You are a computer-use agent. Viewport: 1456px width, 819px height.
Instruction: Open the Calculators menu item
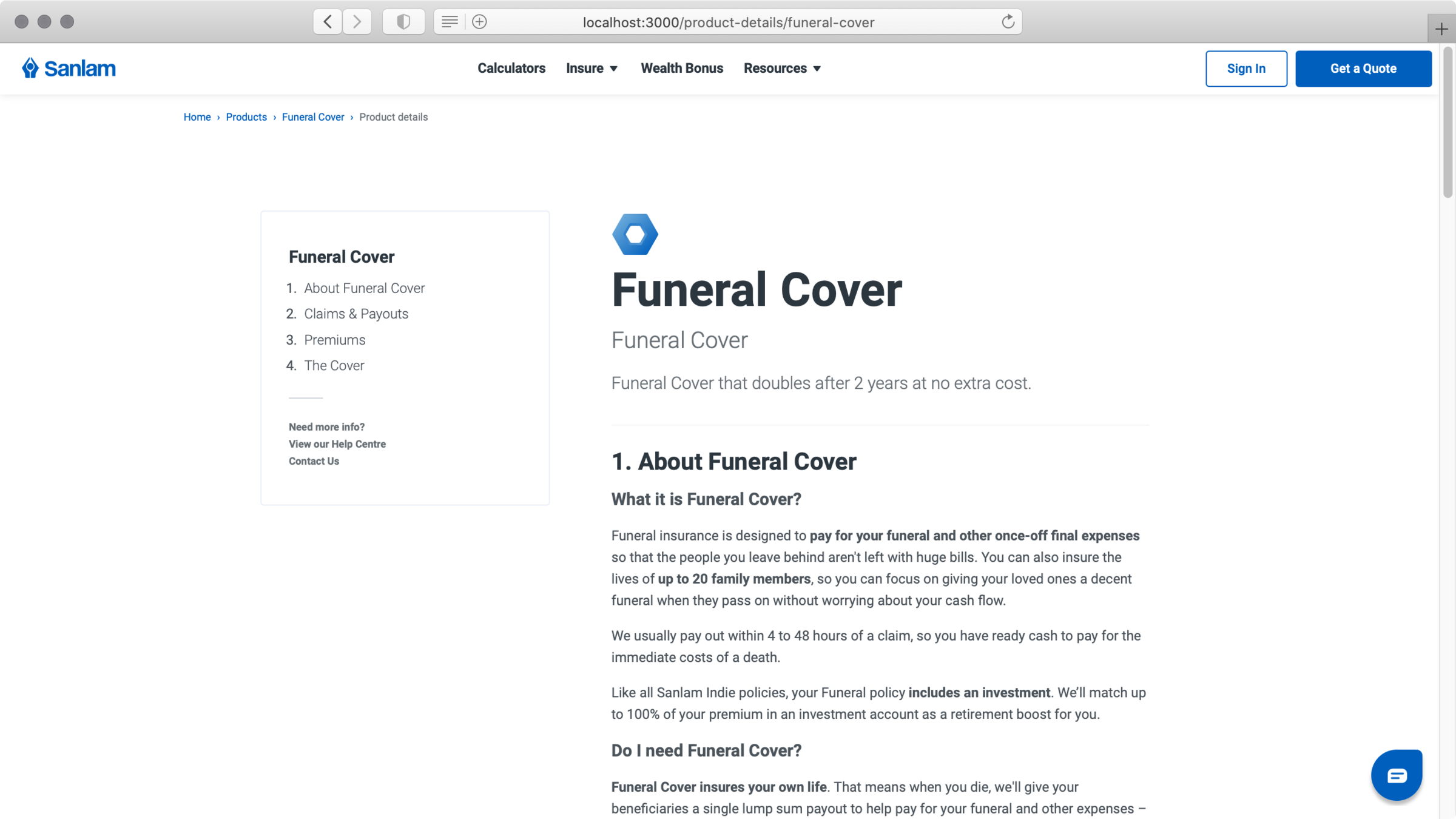[511, 69]
